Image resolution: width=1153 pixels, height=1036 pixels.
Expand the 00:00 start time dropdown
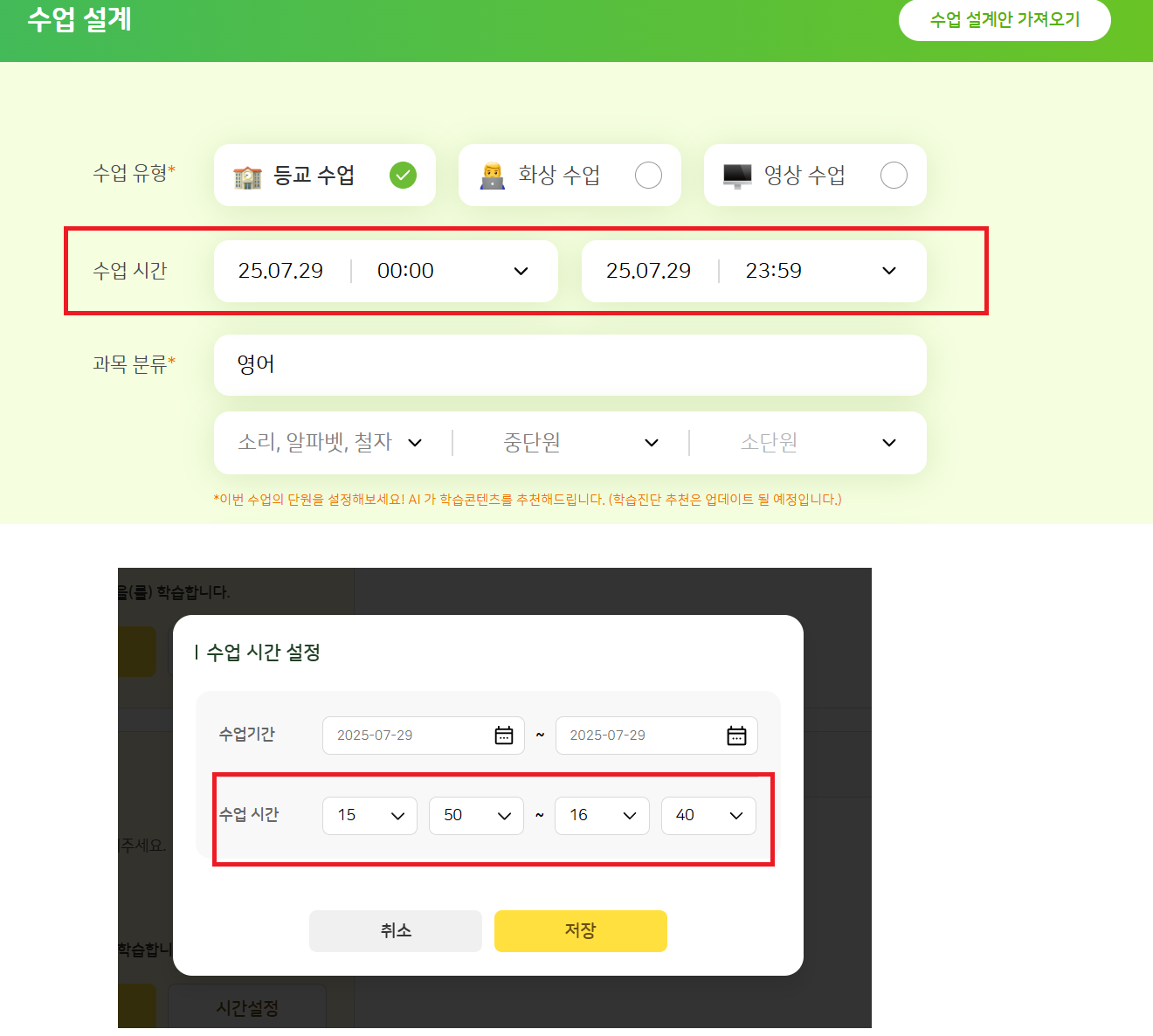pos(521,272)
